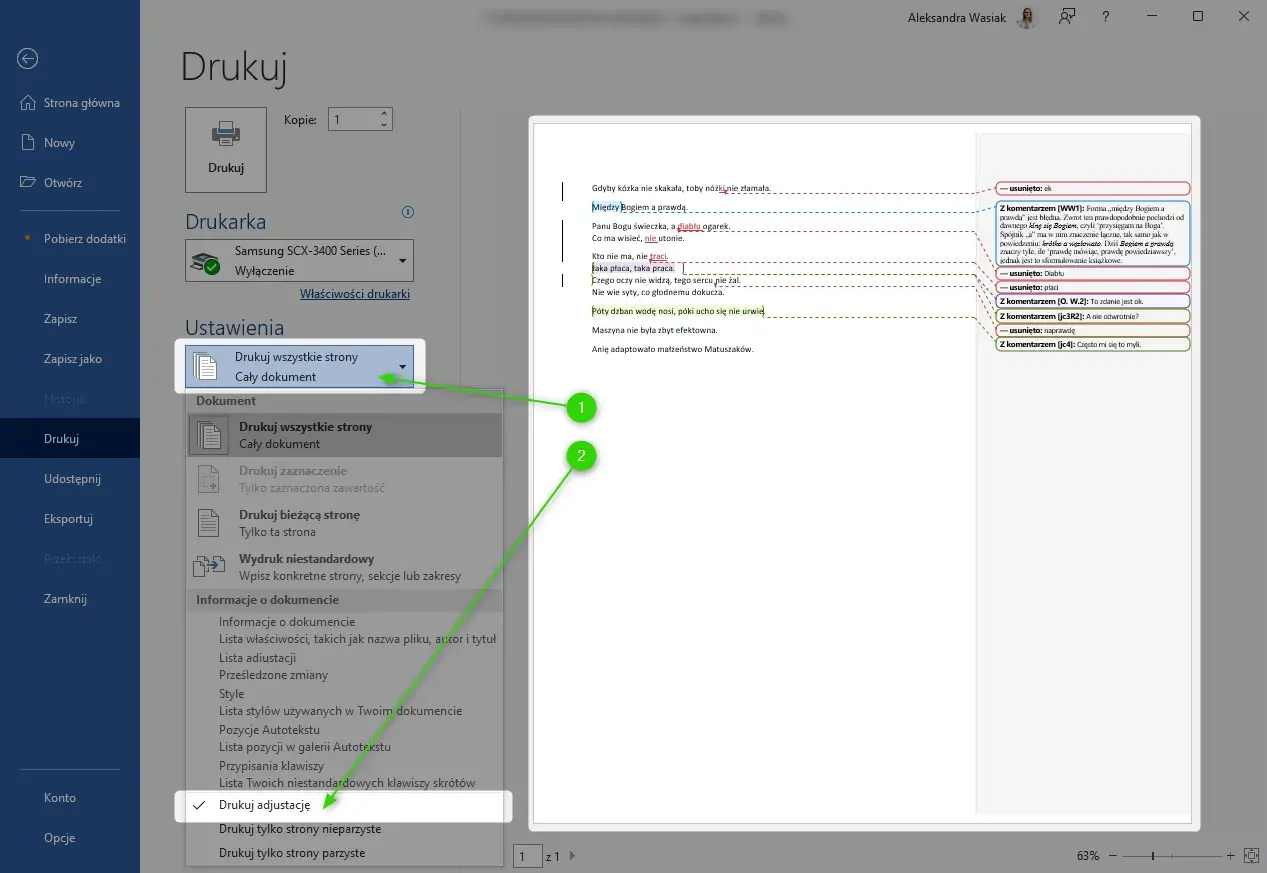Viewport: 1267px width, 873px height.
Task: Click zoom in plus button
Action: tap(1231, 856)
